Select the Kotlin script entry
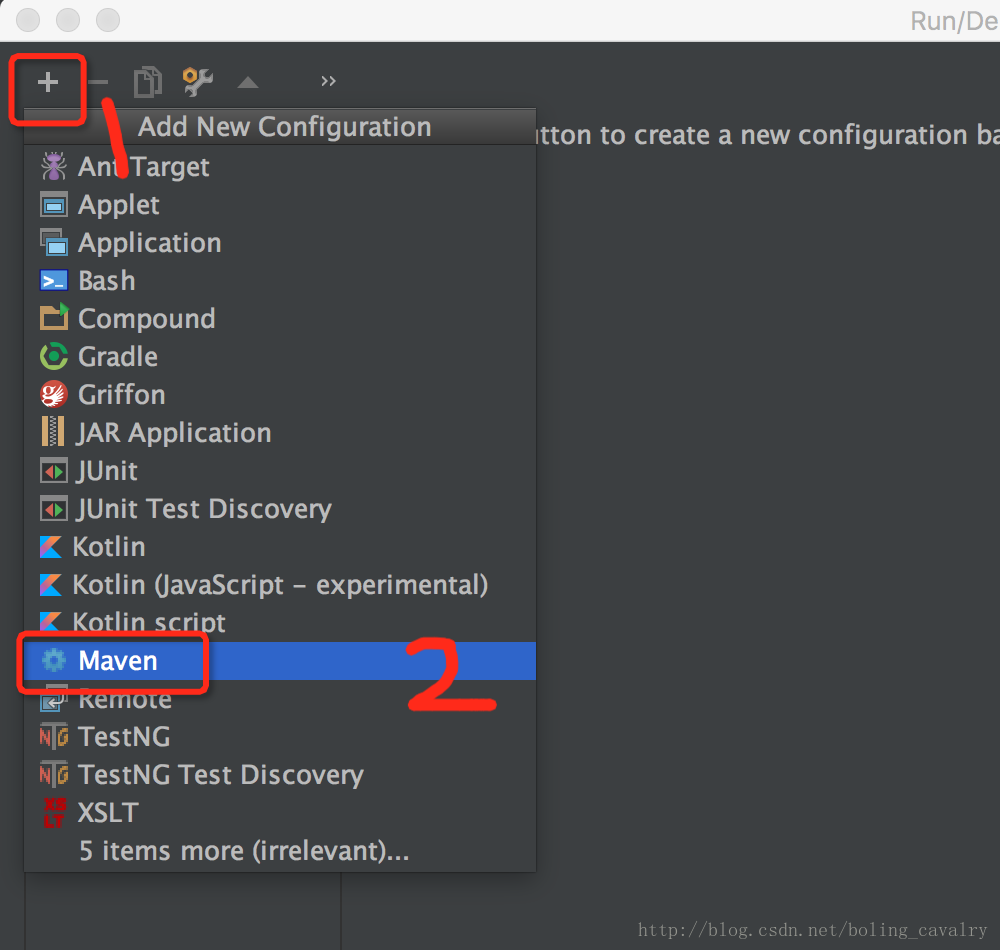1000x950 pixels. [x=280, y=623]
